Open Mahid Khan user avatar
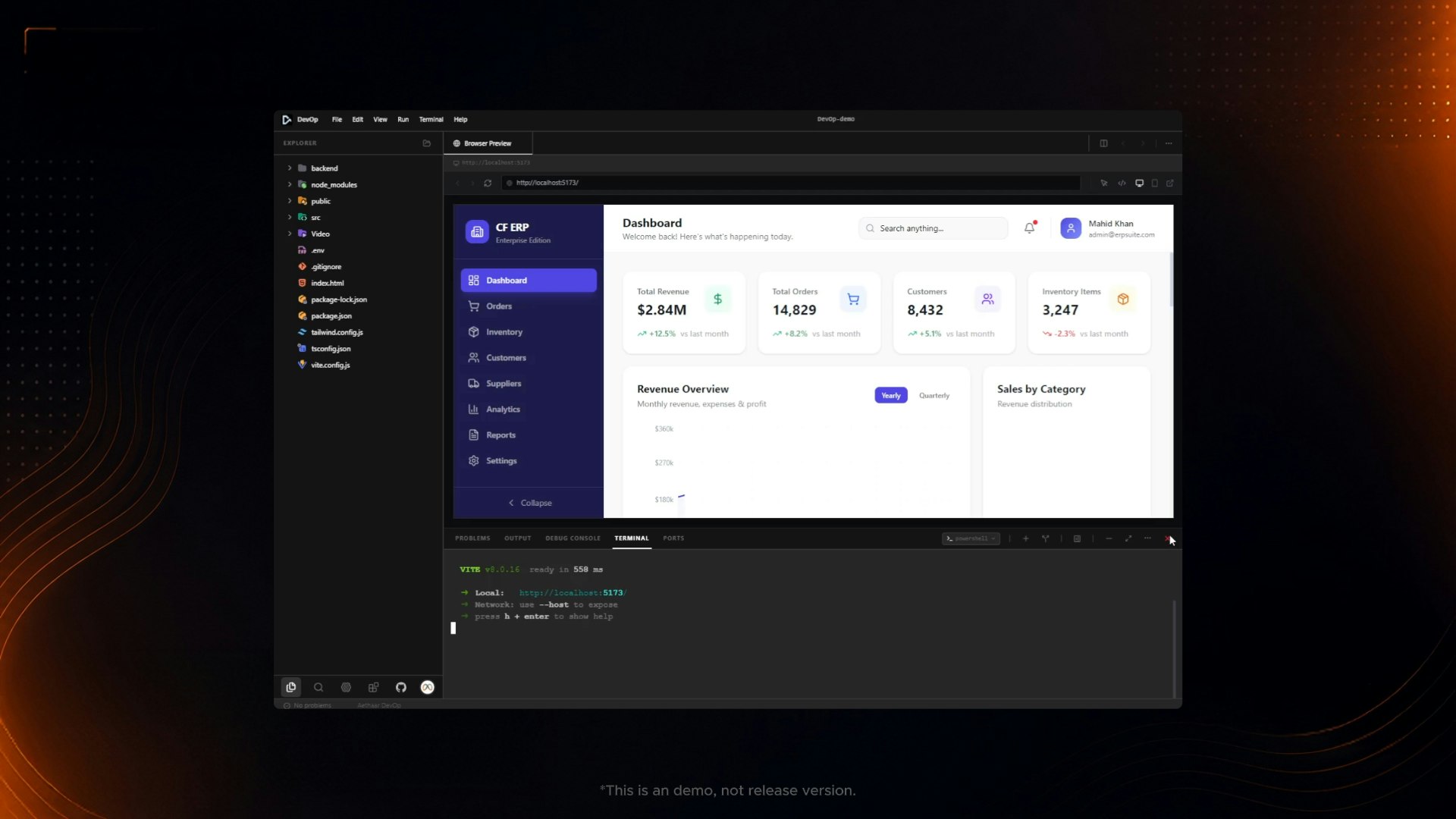Viewport: 1456px width, 819px height. coord(1071,228)
